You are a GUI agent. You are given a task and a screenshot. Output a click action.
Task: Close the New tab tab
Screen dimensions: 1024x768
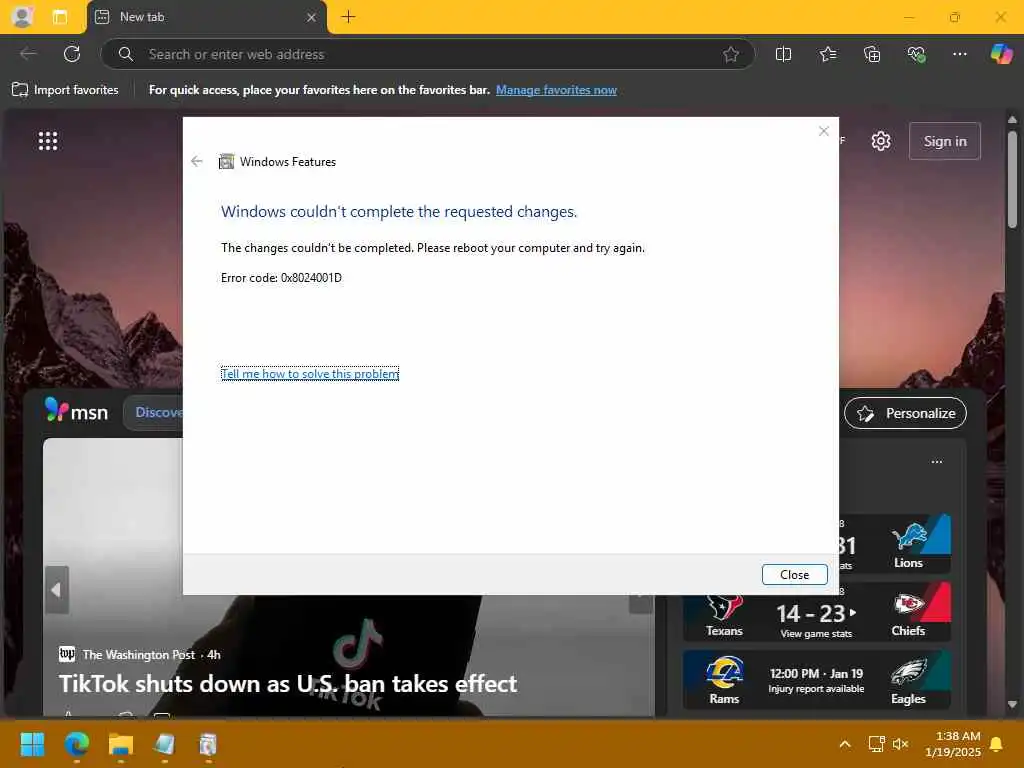[x=312, y=18]
